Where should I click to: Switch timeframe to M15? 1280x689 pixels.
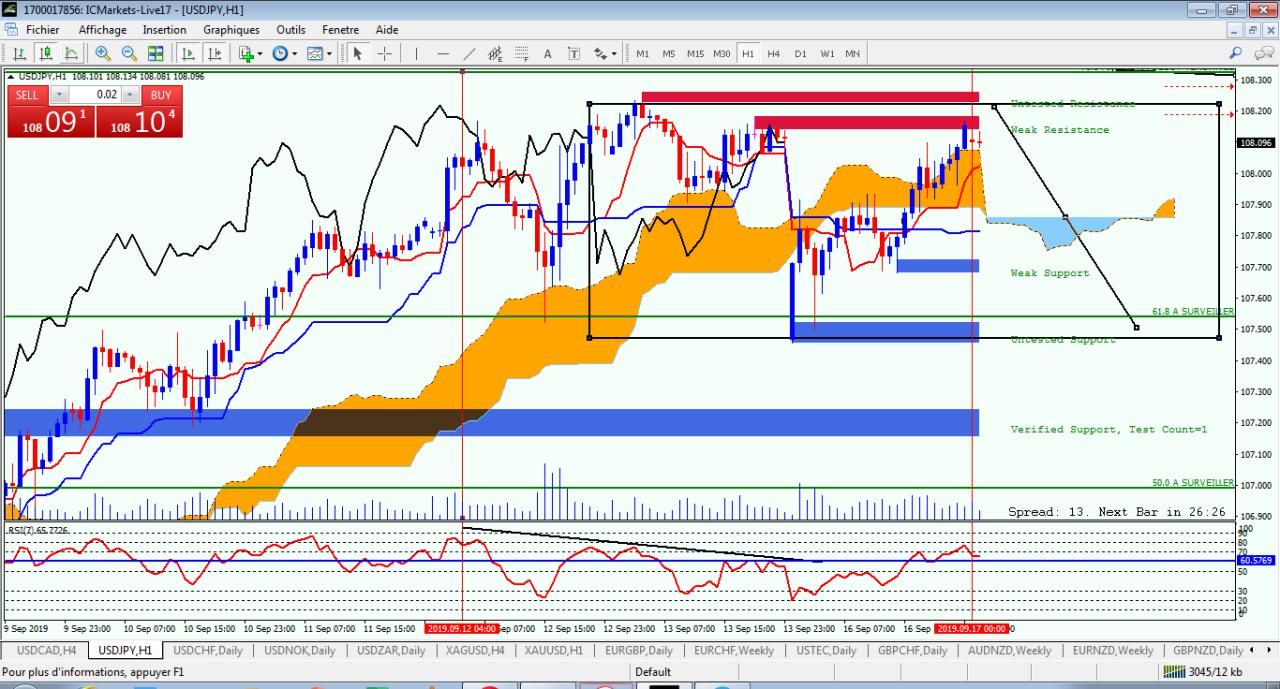[695, 53]
